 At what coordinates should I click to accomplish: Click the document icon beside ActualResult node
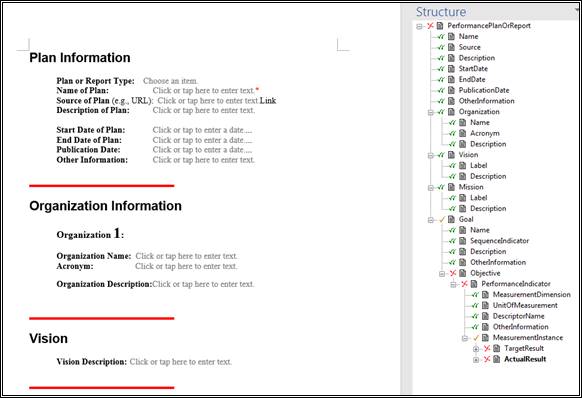click(x=497, y=359)
